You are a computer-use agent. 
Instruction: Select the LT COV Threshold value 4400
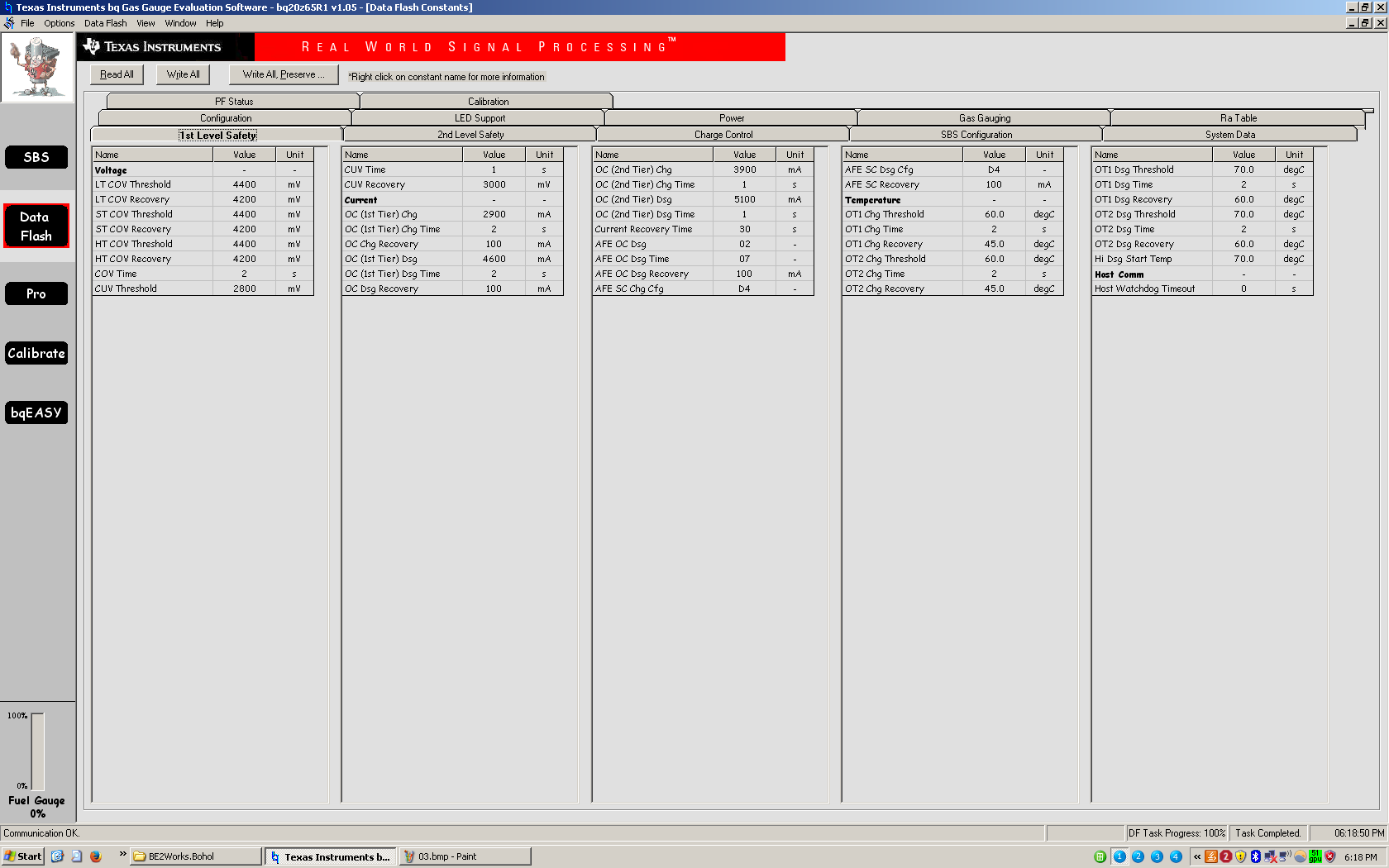pyautogui.click(x=244, y=184)
